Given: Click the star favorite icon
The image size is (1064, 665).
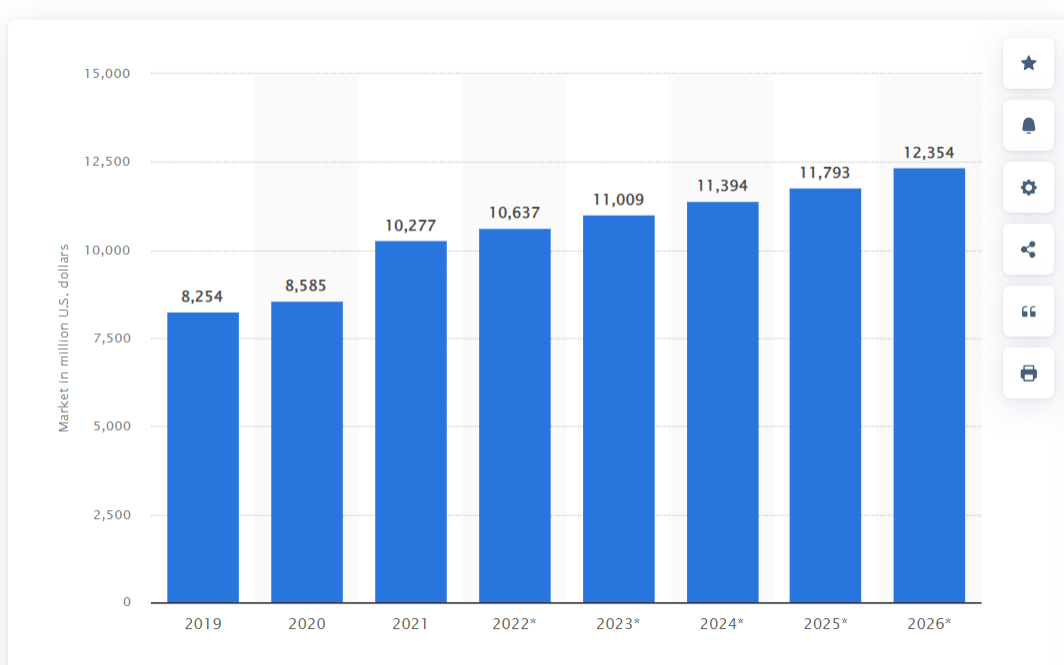Looking at the screenshot, I should 1028,63.
